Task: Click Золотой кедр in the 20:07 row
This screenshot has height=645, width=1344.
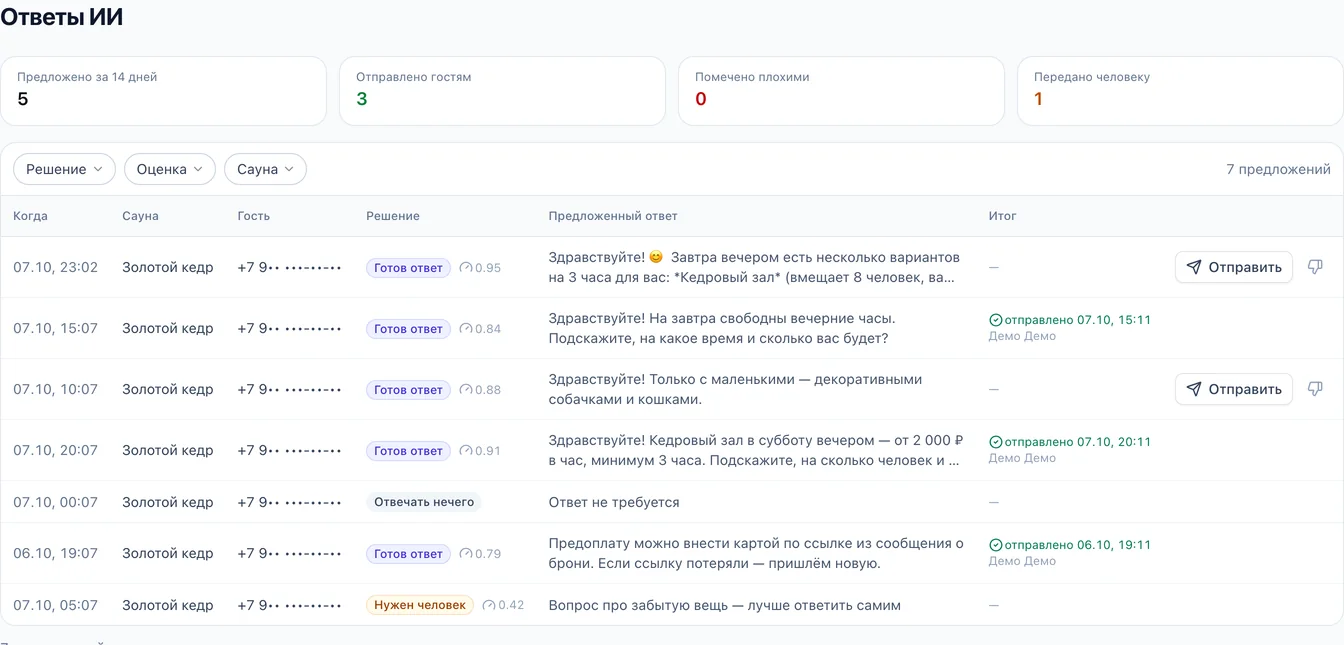Action: 168,450
